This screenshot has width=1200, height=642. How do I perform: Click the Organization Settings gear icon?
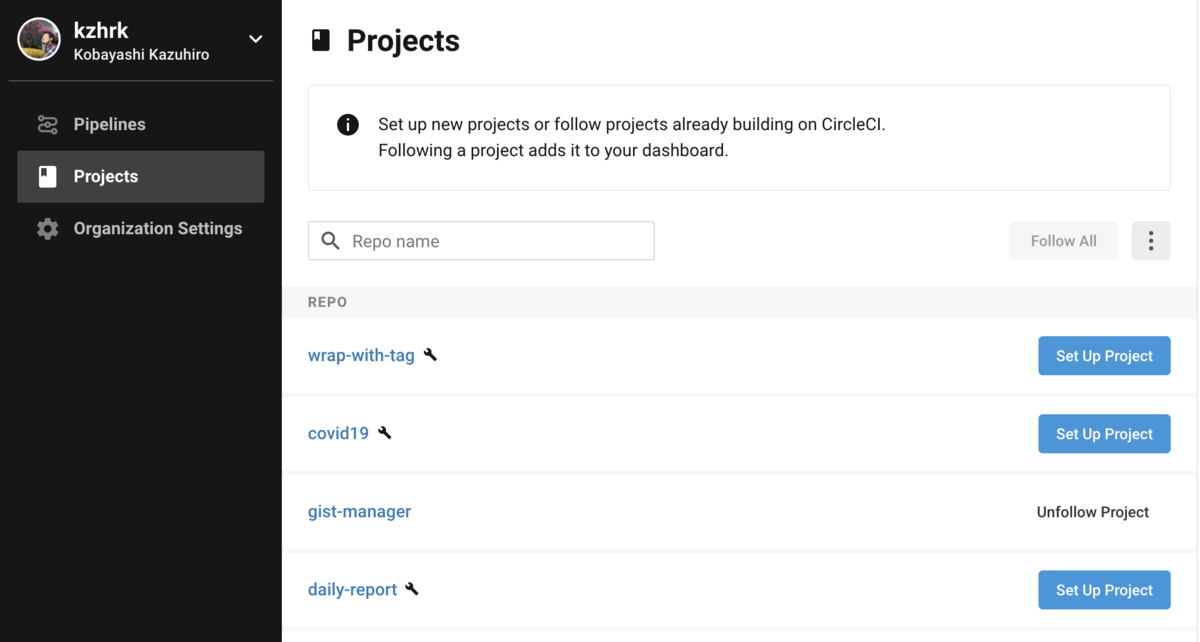click(47, 228)
